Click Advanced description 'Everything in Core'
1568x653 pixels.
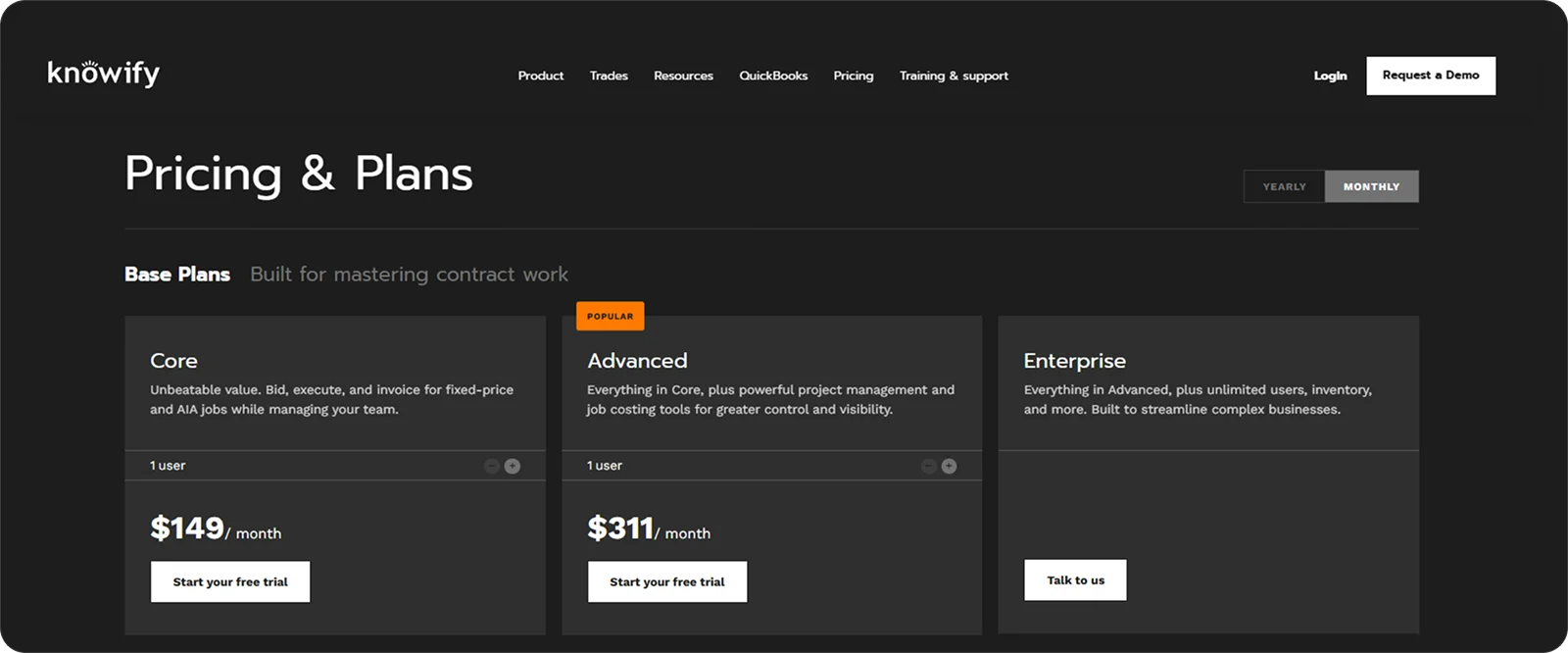[770, 399]
